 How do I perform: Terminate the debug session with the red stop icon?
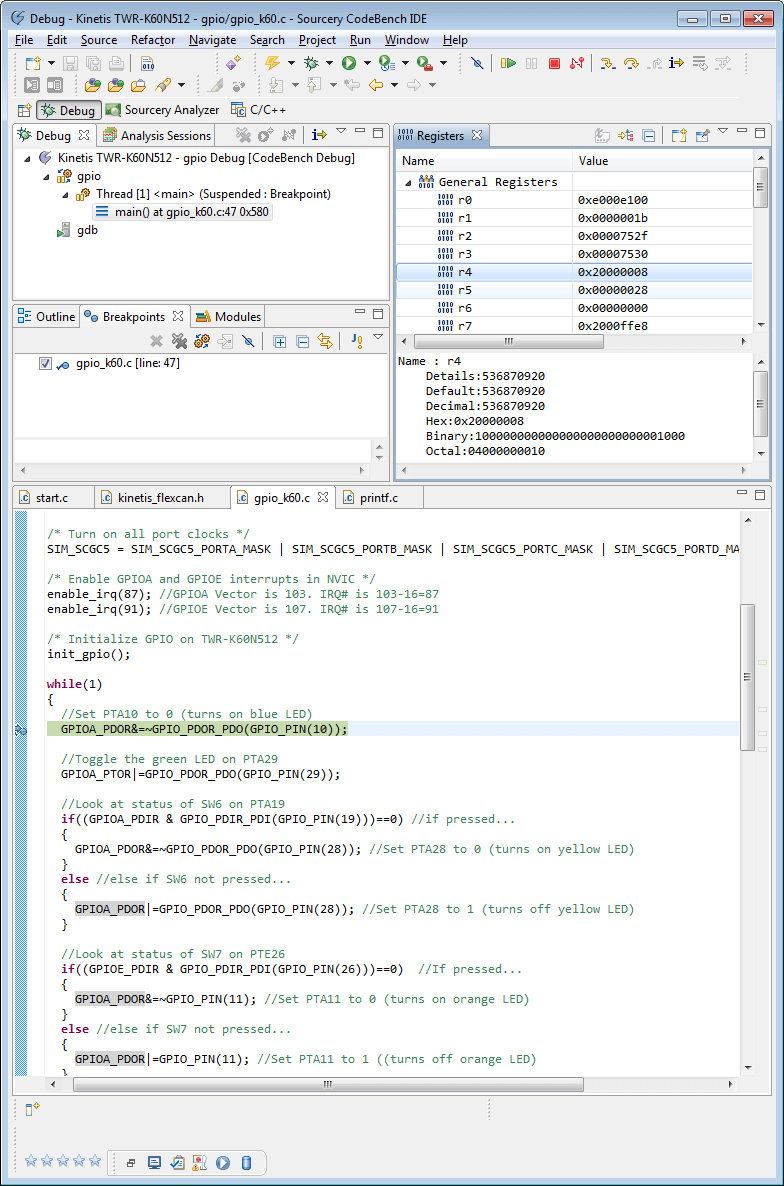(x=554, y=63)
